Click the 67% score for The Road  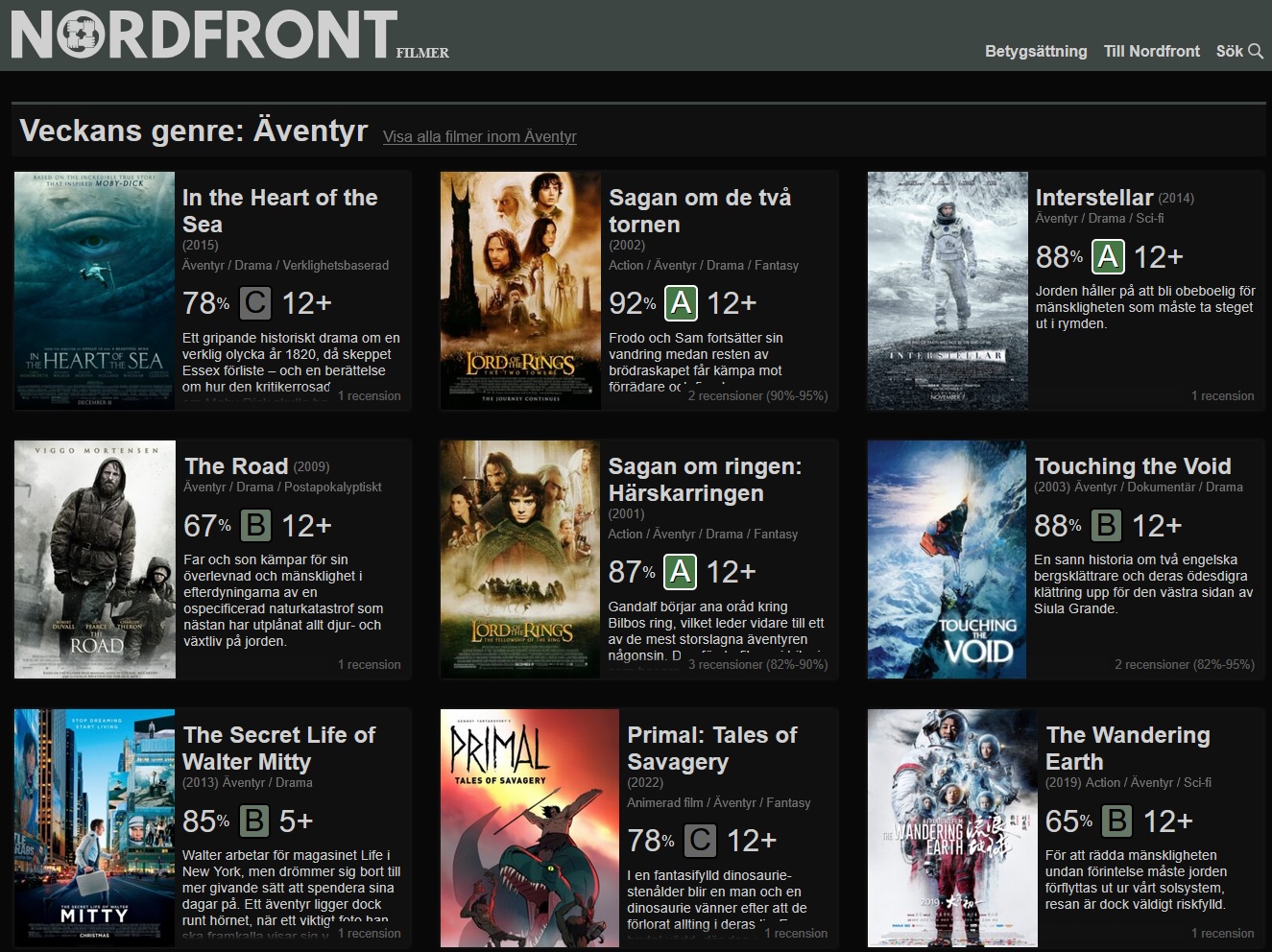pos(207,525)
